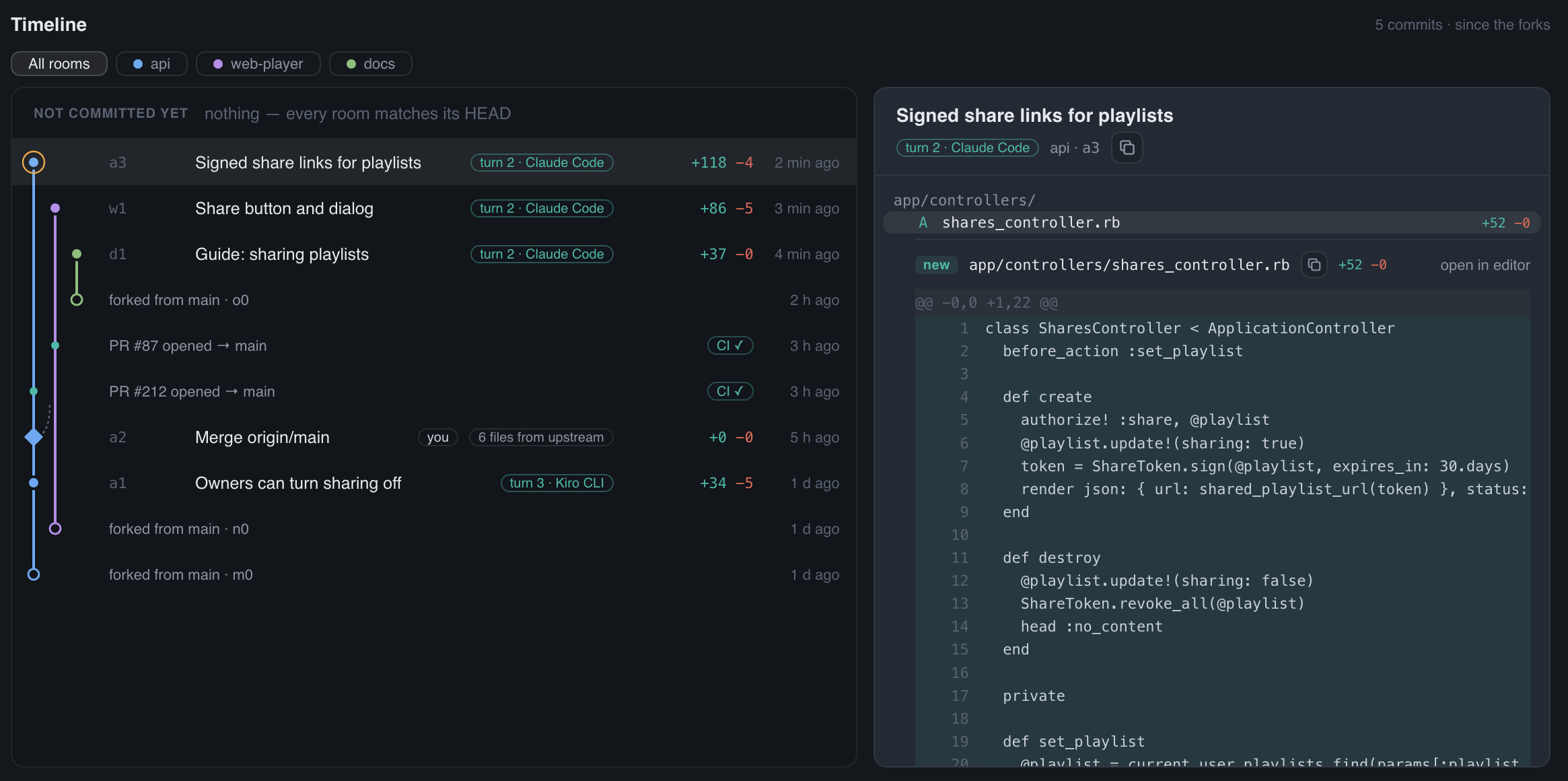1568x781 pixels.
Task: Click turn 2 Claude Code badge on d1 row
Action: pos(542,254)
